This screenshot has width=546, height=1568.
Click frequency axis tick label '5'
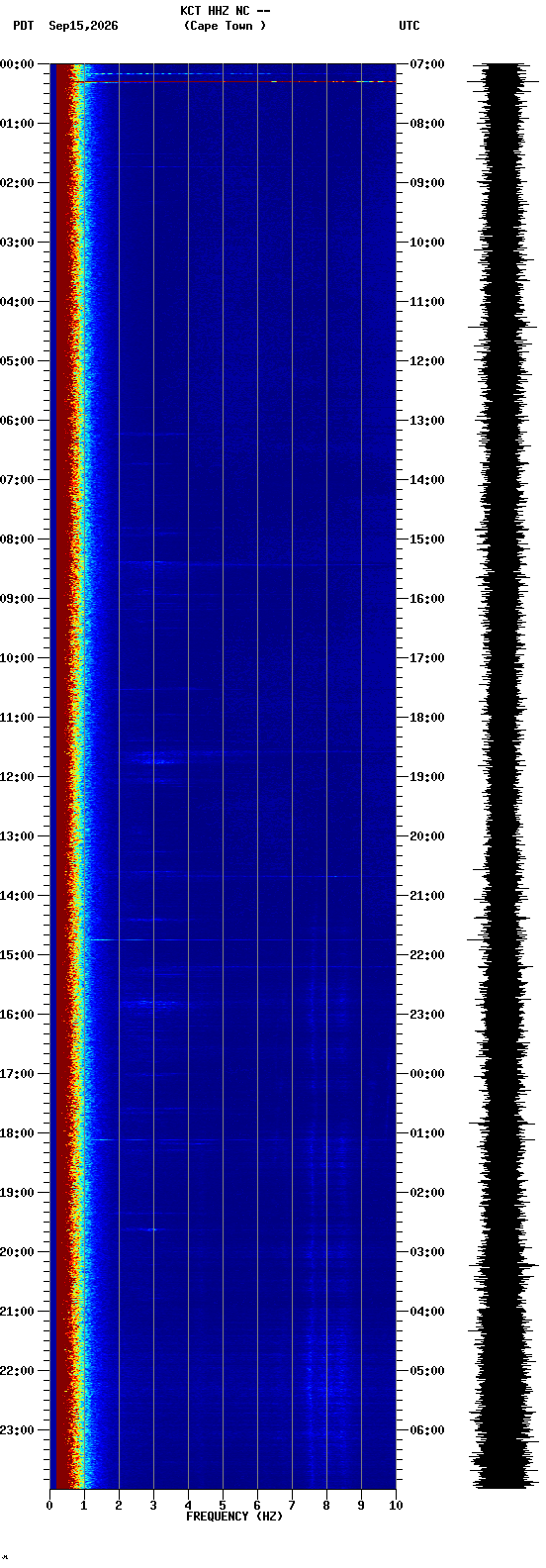[x=223, y=1506]
